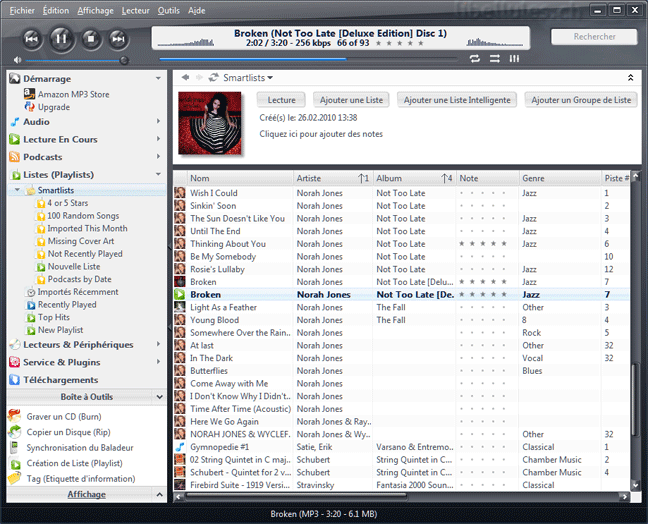This screenshot has height=524, width=648.
Task: Sort by the Artiste column header
Action: click(x=333, y=178)
